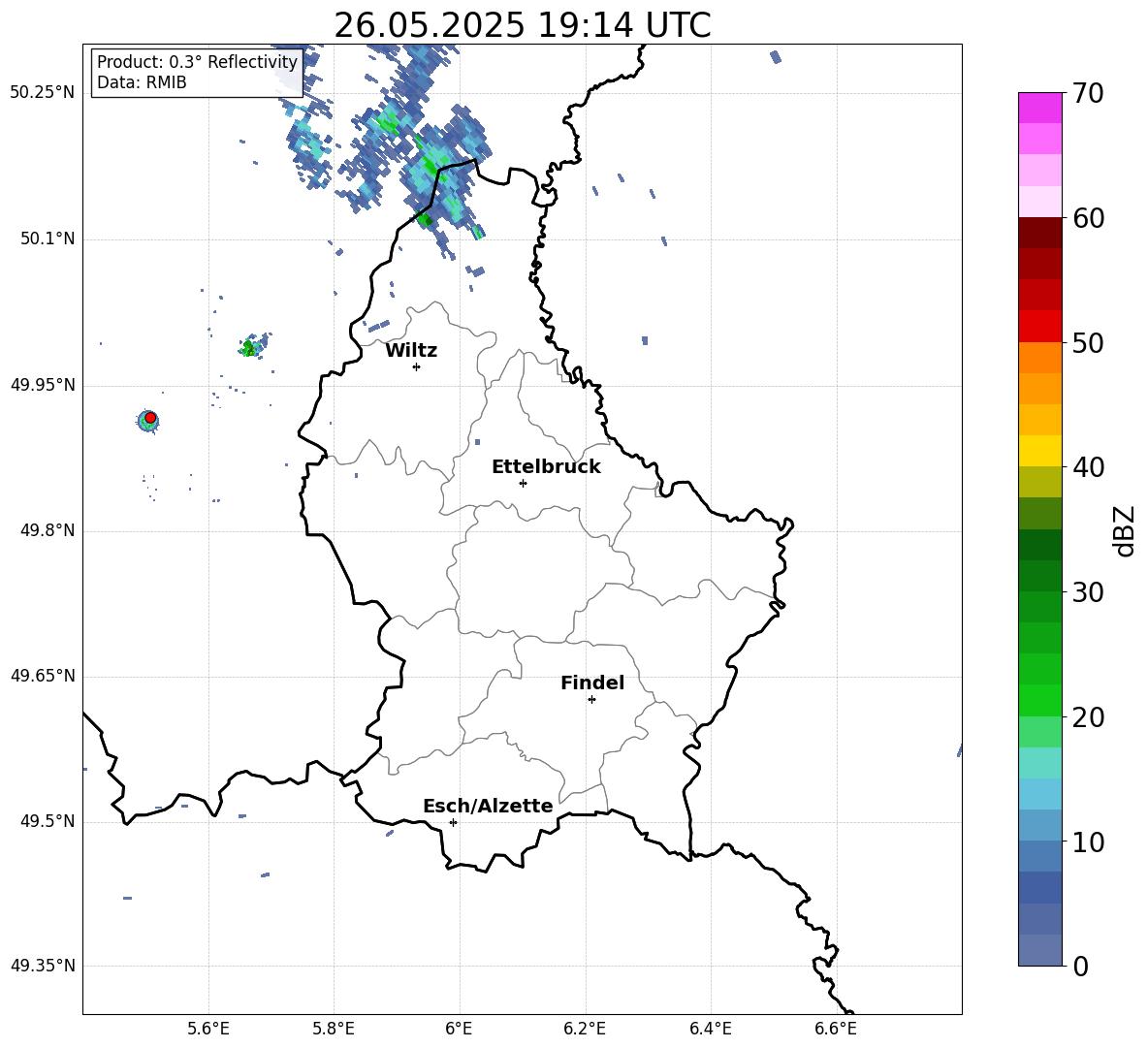Click the 49.5°N latitude label
Screen dimensions: 1148x1048
coord(47,821)
